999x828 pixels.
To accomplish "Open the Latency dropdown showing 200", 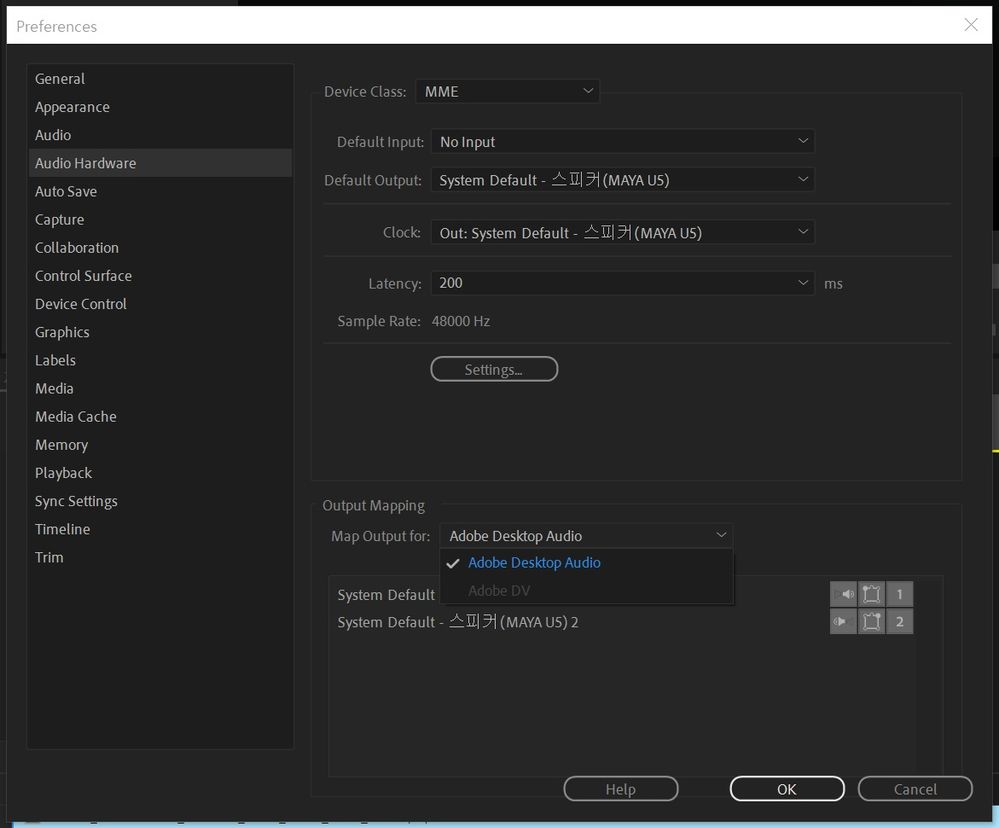I will (622, 283).
